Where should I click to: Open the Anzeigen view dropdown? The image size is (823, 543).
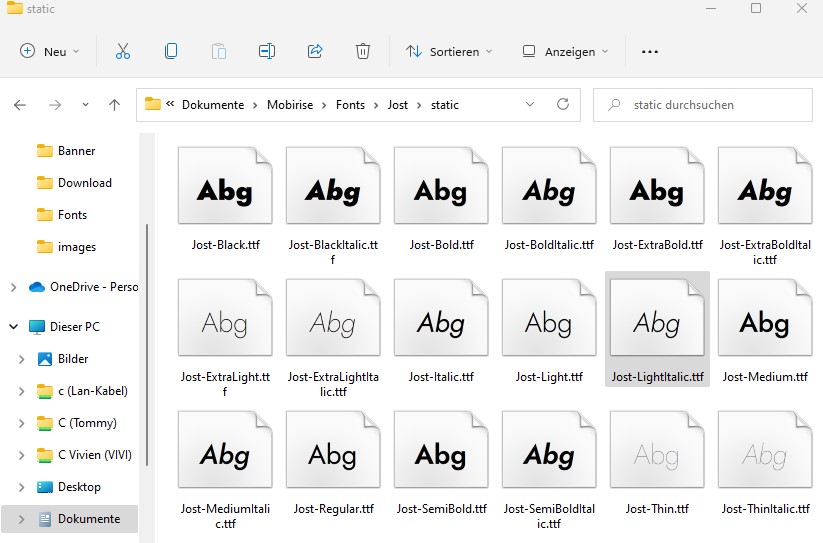point(566,52)
